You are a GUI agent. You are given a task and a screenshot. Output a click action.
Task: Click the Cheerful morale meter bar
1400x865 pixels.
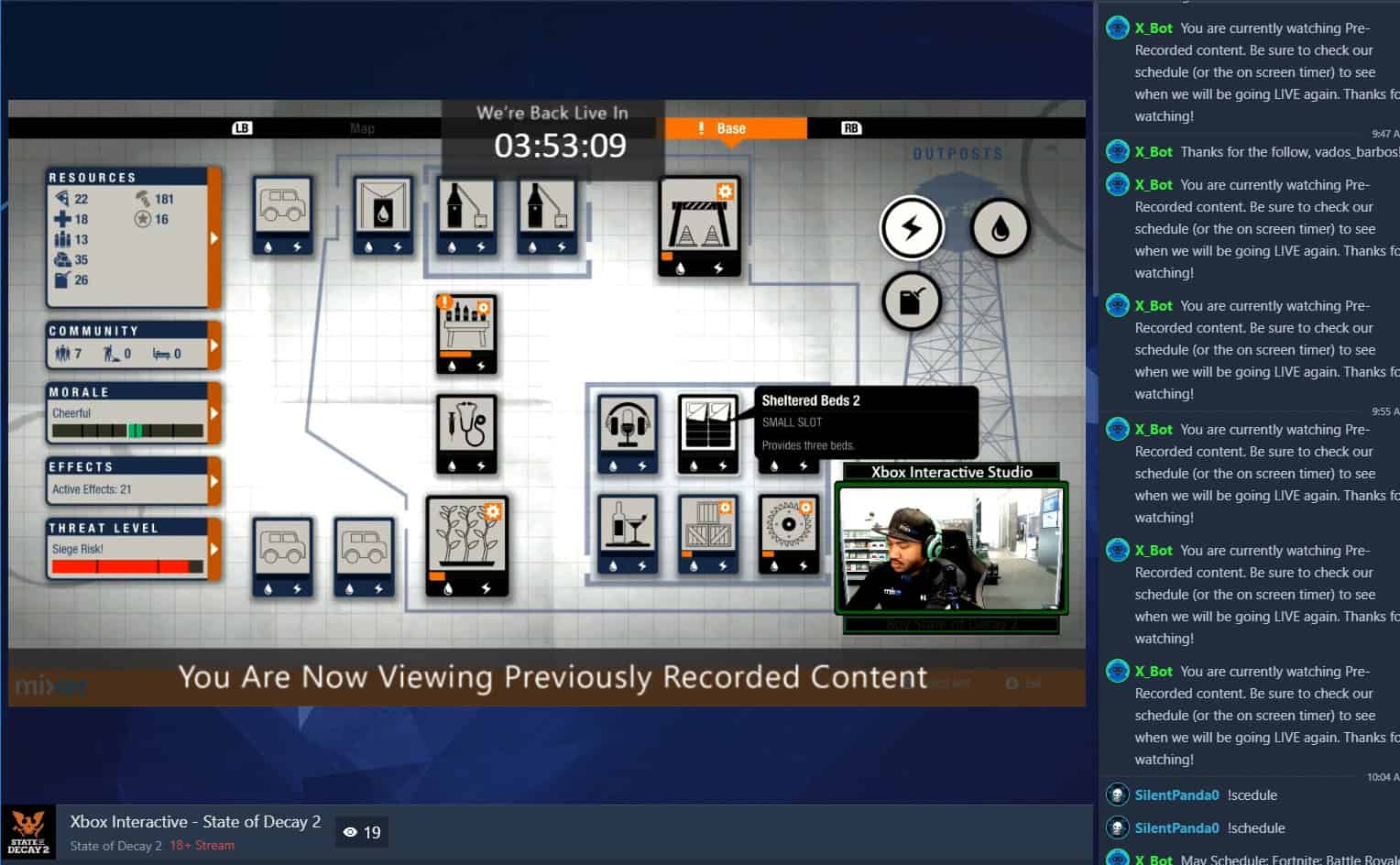[127, 431]
